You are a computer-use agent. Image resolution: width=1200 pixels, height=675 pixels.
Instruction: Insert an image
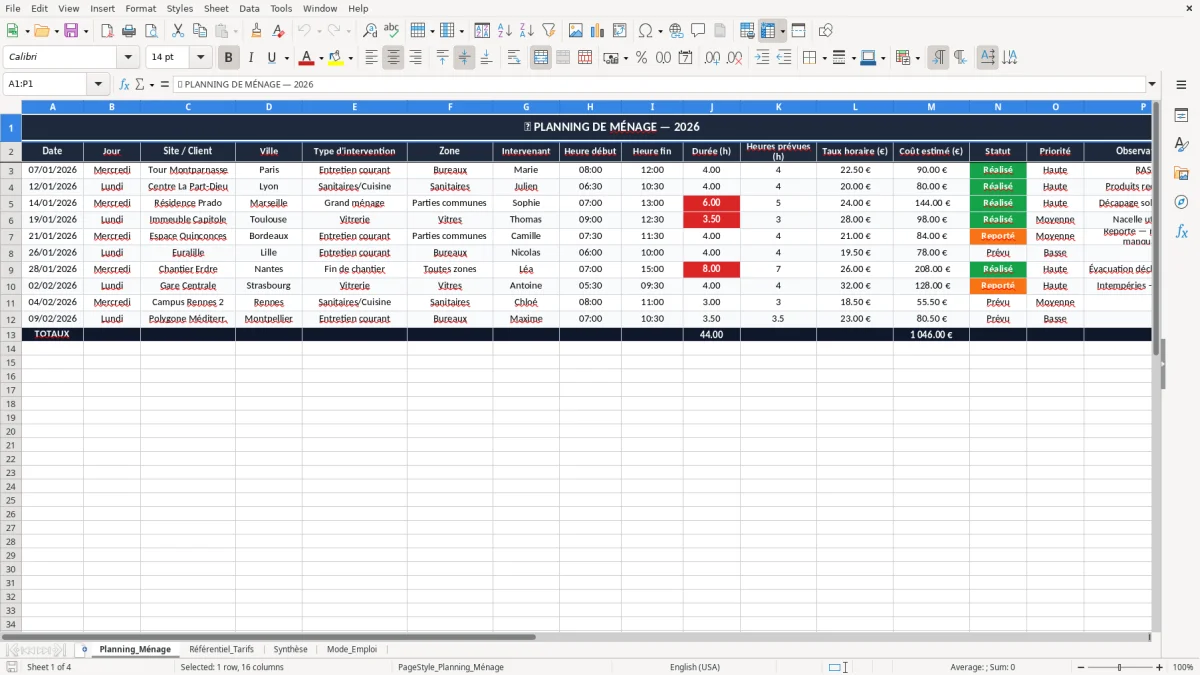pos(576,31)
